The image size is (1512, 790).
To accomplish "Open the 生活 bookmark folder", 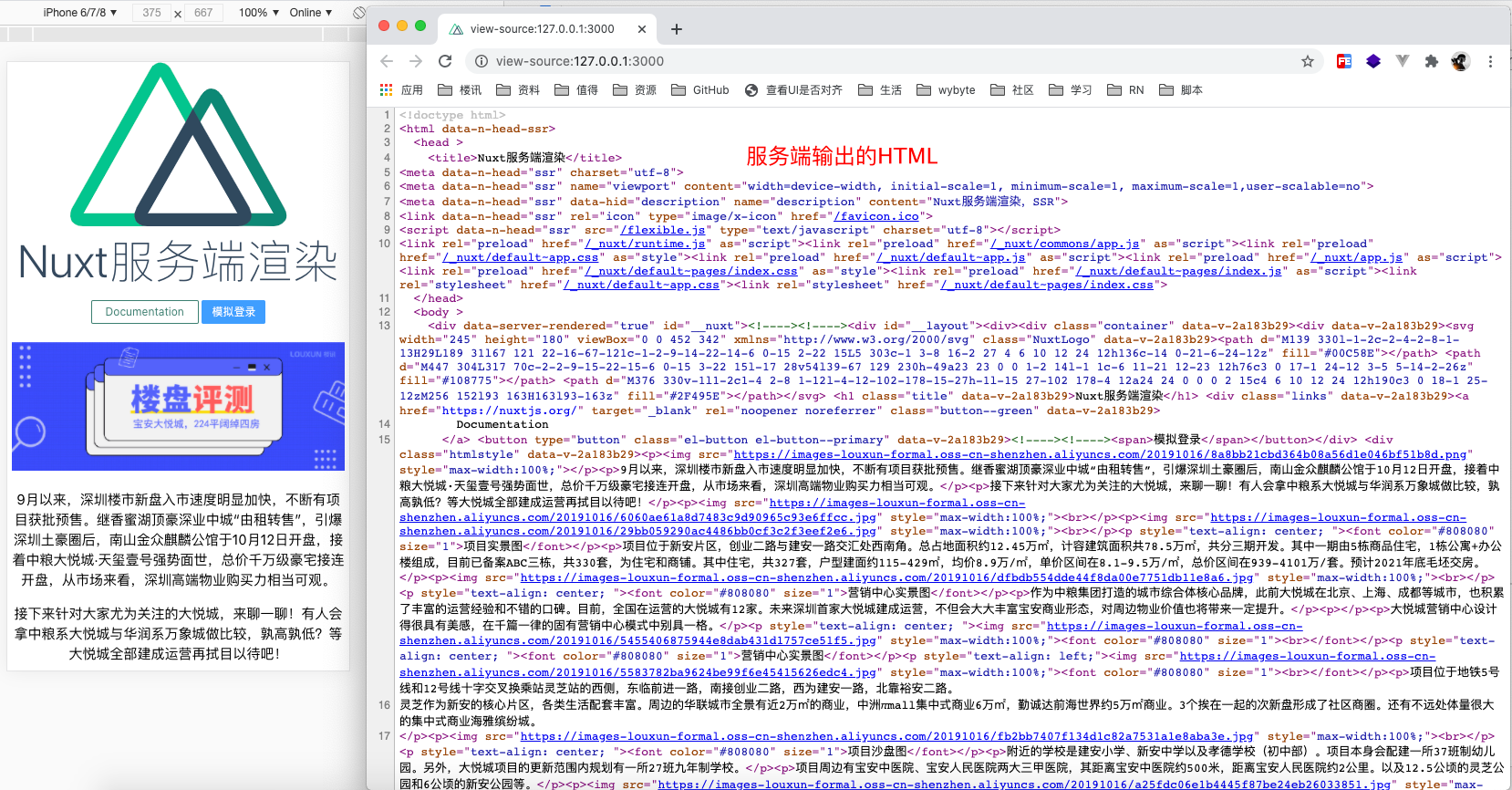I will (880, 90).
